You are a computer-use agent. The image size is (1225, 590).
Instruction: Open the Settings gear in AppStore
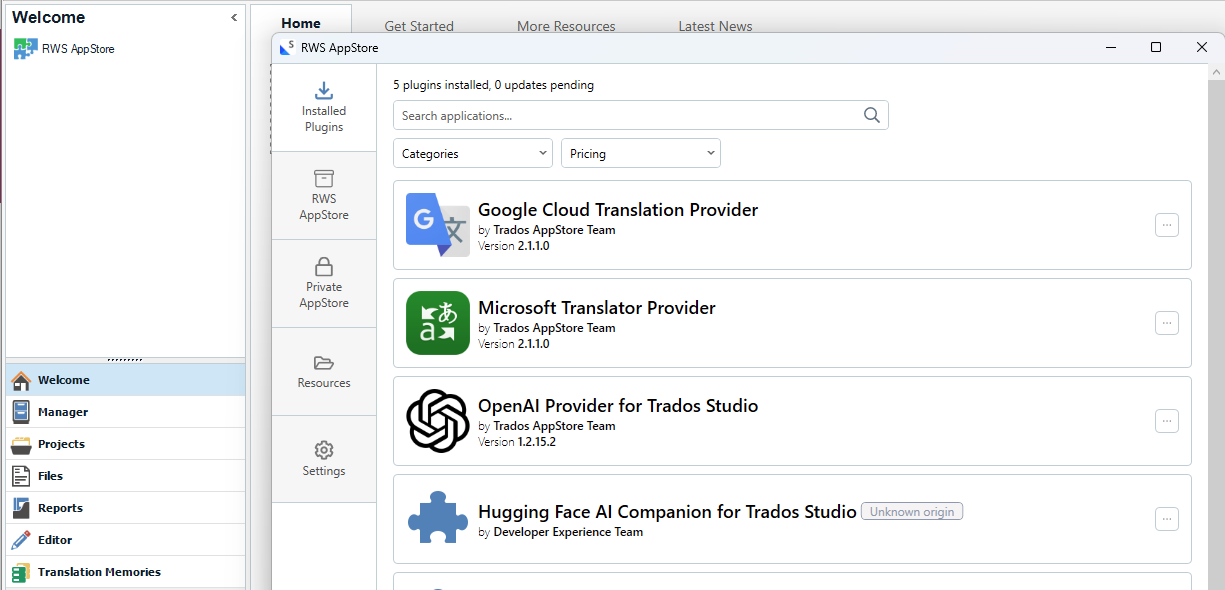323,450
